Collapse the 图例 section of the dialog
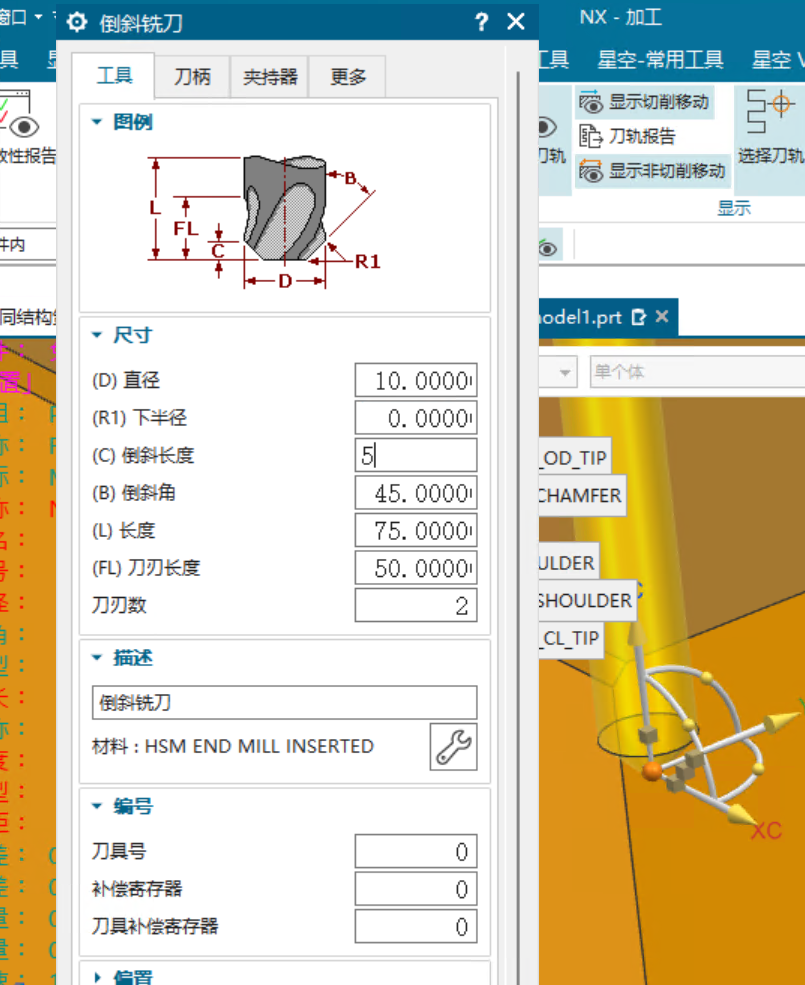 (x=96, y=121)
